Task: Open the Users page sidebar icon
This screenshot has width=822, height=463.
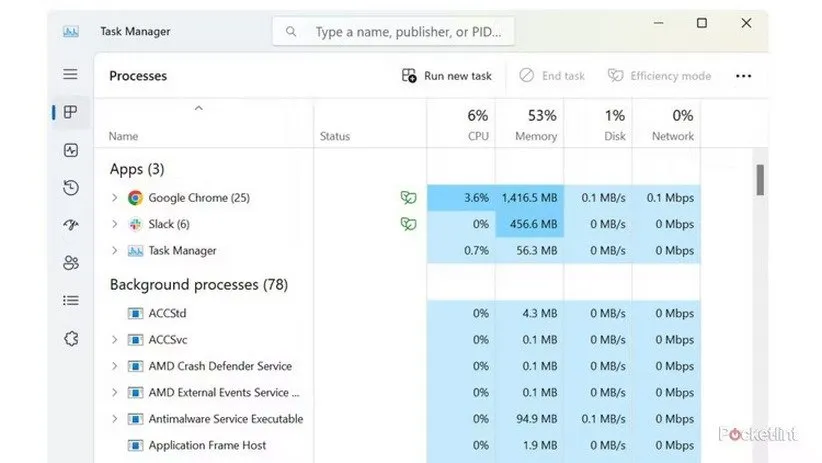Action: [x=70, y=263]
